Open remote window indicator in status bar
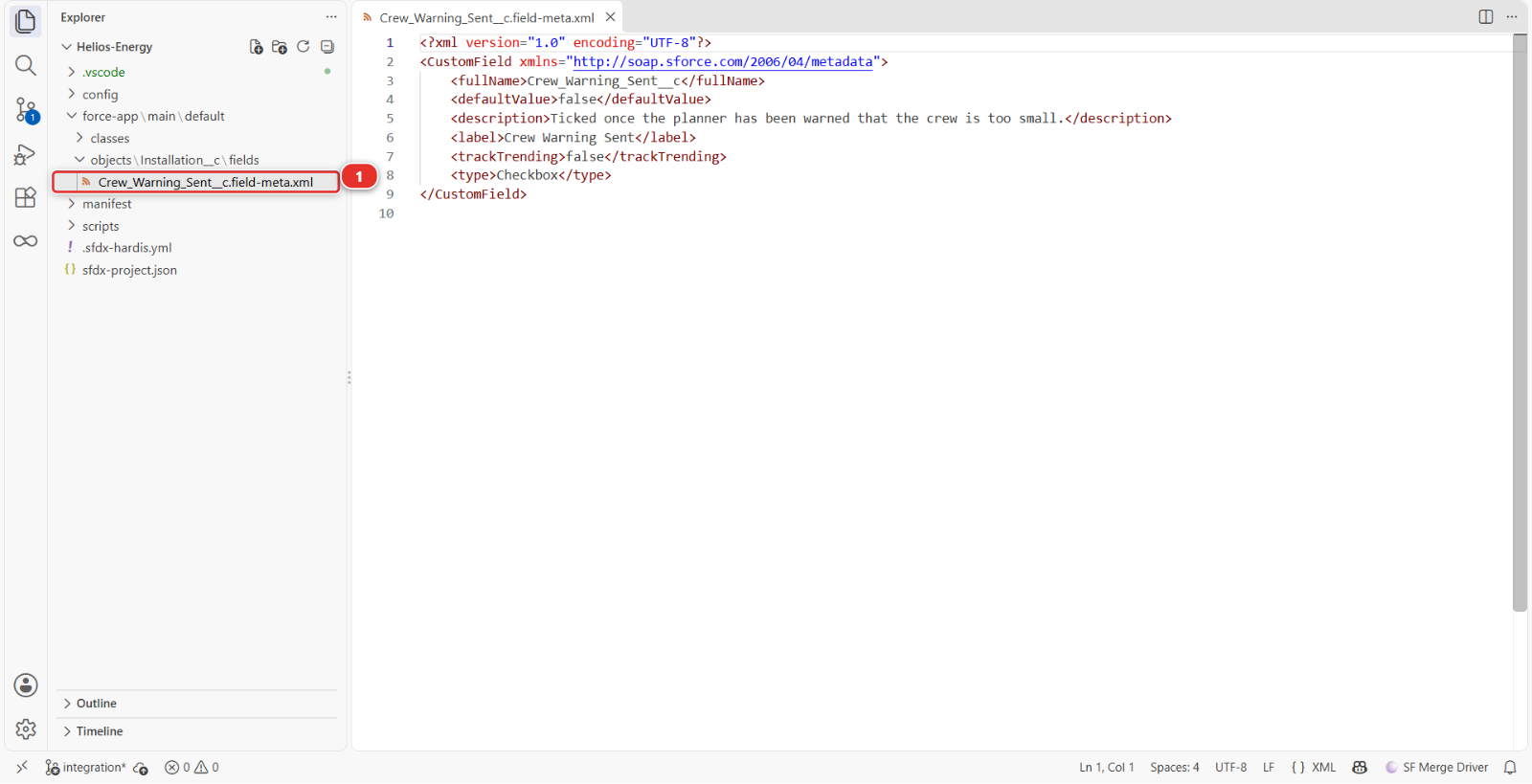Screen dimensions: 1532x784 22,768
